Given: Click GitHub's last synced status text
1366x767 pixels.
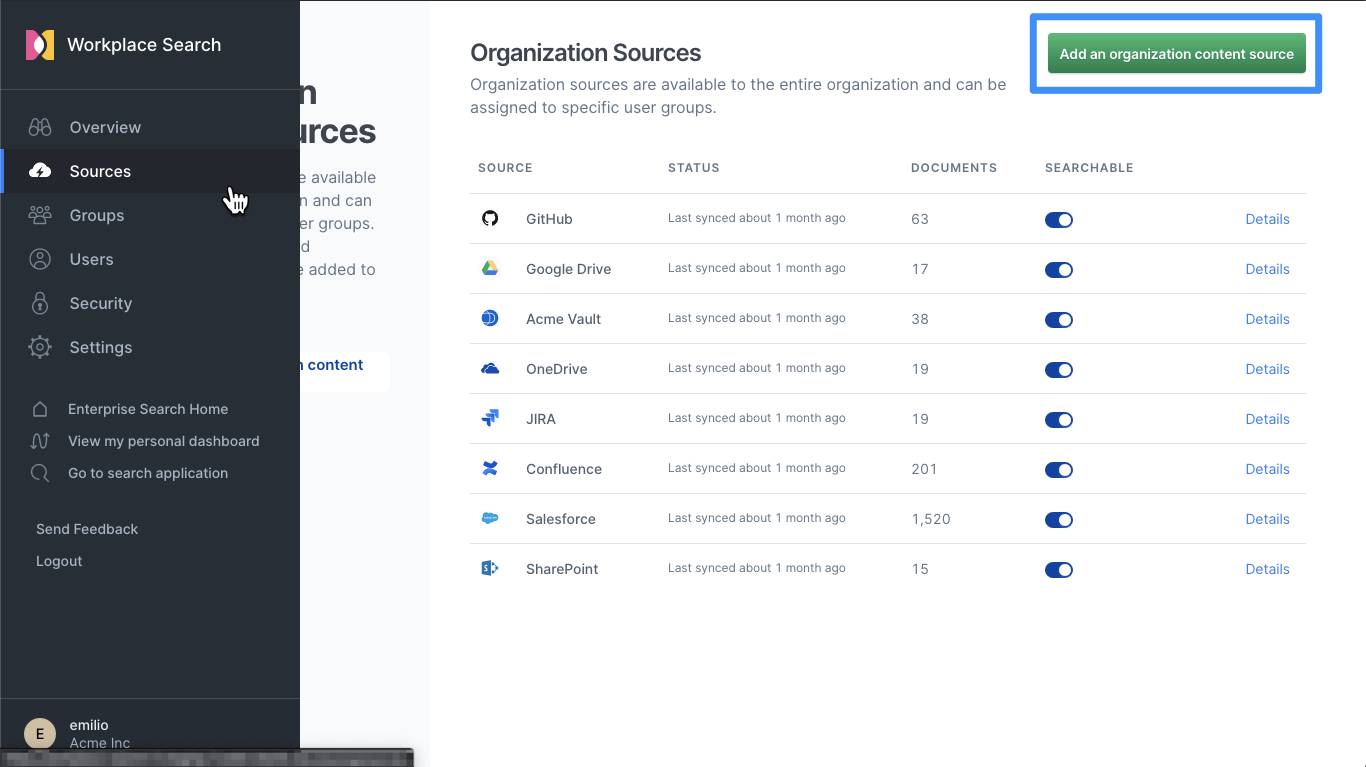Looking at the screenshot, I should [x=757, y=218].
